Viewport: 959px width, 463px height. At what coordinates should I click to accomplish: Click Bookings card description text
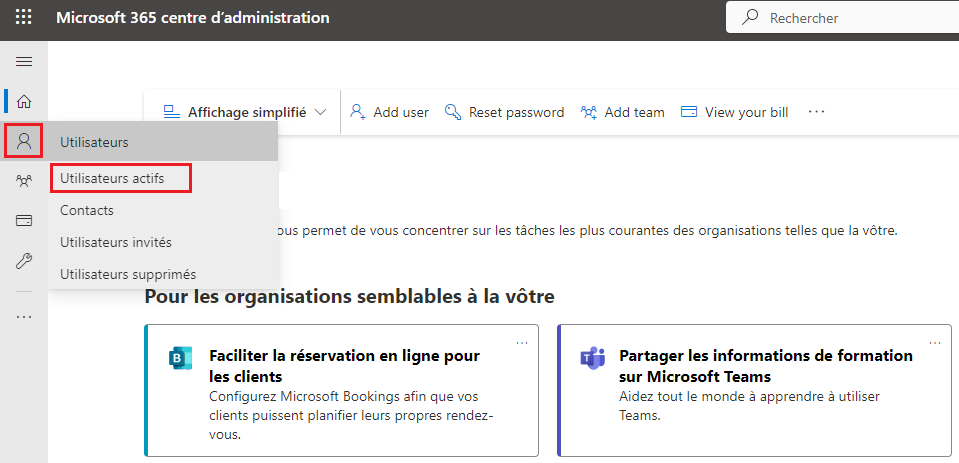point(351,415)
